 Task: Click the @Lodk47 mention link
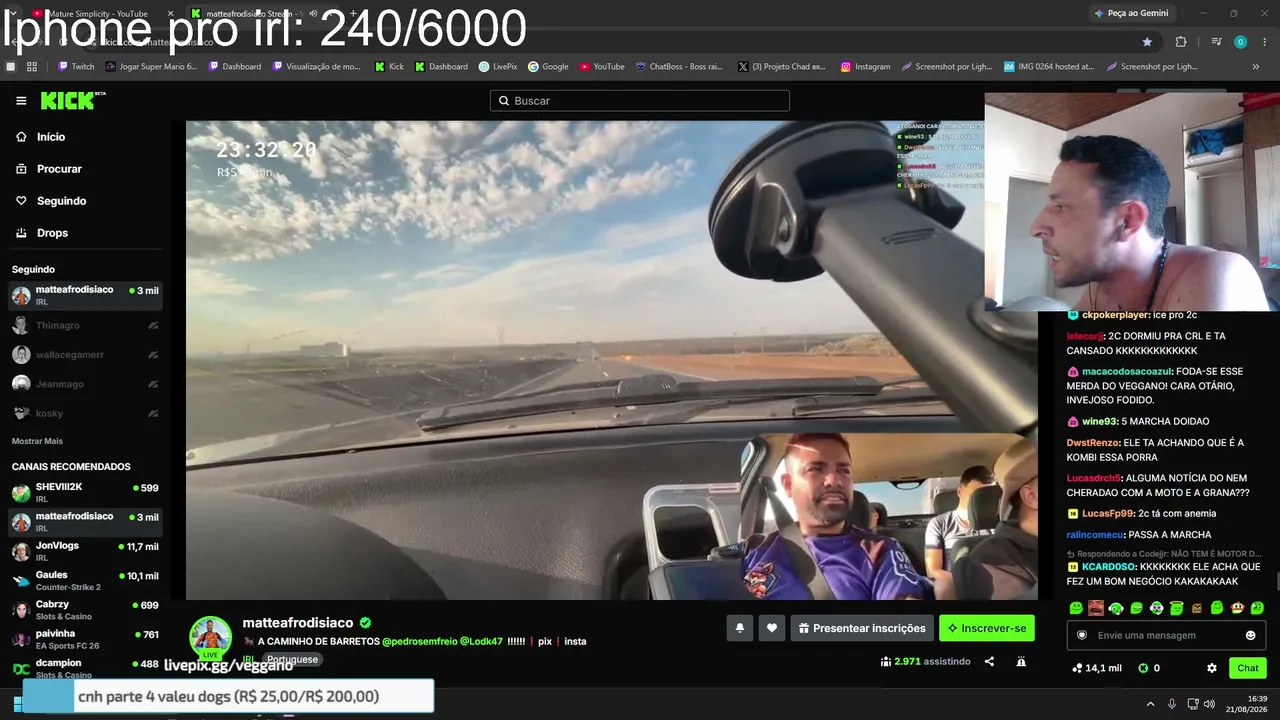pos(481,641)
